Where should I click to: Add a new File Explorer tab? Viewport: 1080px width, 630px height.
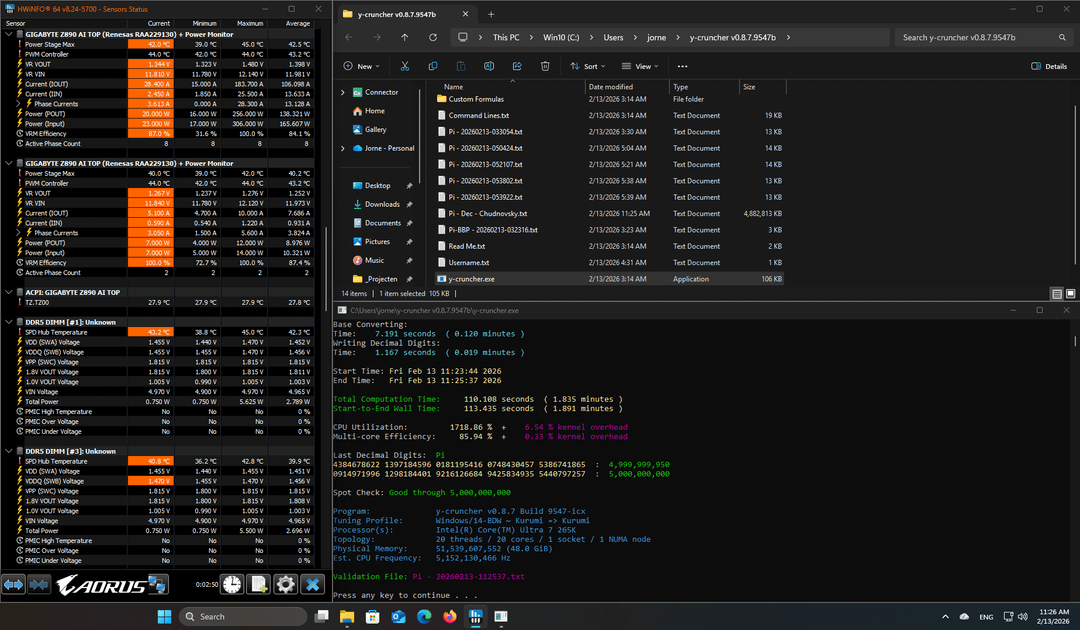click(491, 14)
